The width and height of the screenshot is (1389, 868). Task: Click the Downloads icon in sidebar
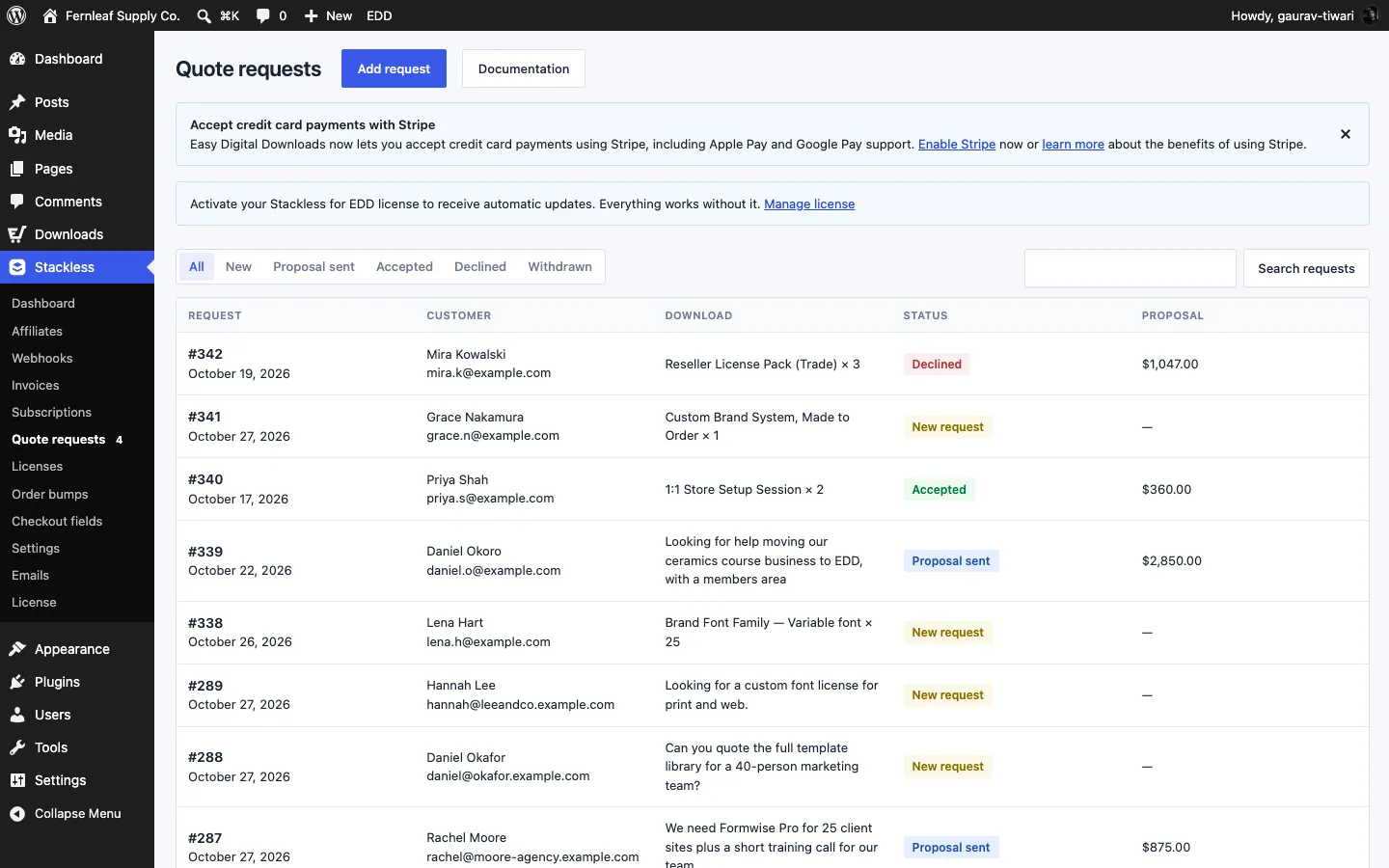tap(17, 234)
